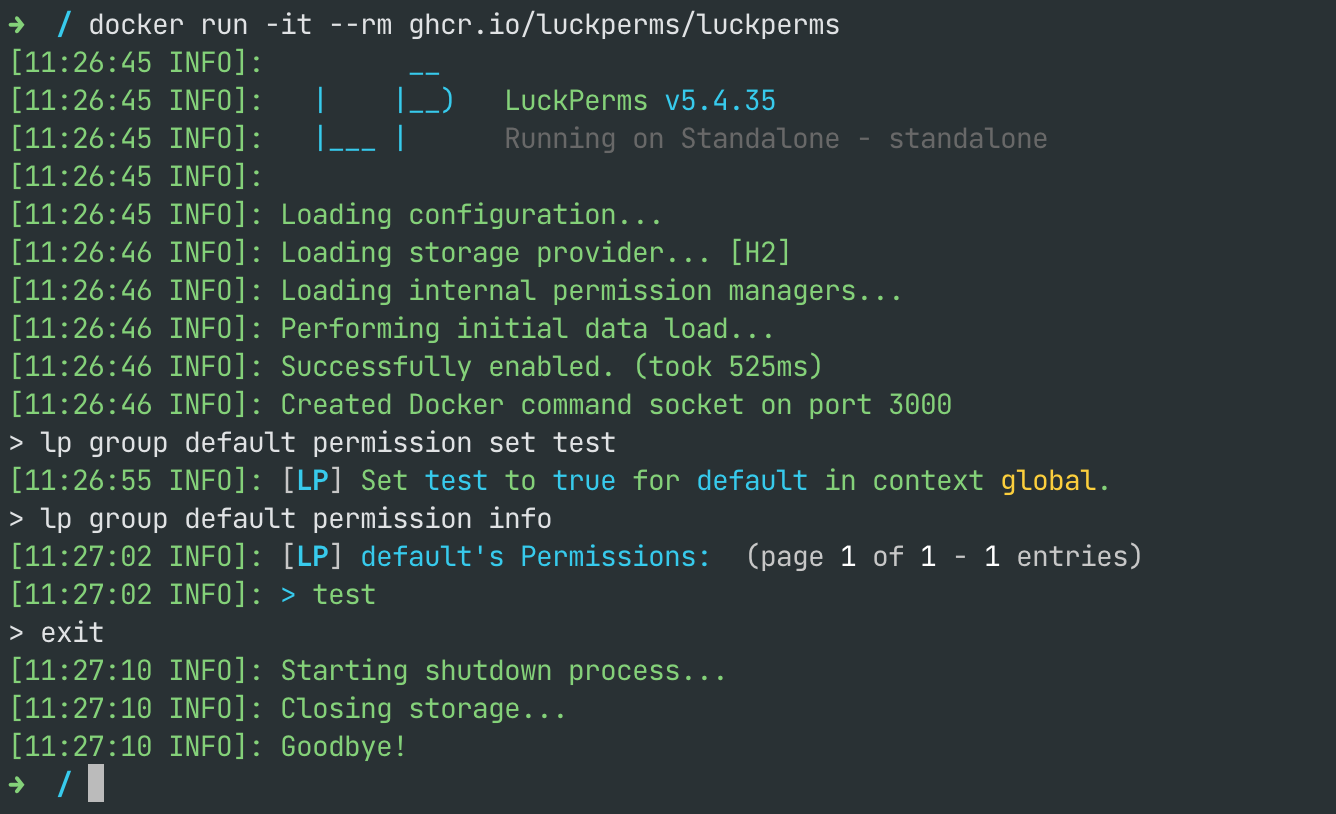Click the [LP] tag before "default's Permissions"
Image resolution: width=1336 pixels, height=814 pixels.
pyautogui.click(x=313, y=557)
